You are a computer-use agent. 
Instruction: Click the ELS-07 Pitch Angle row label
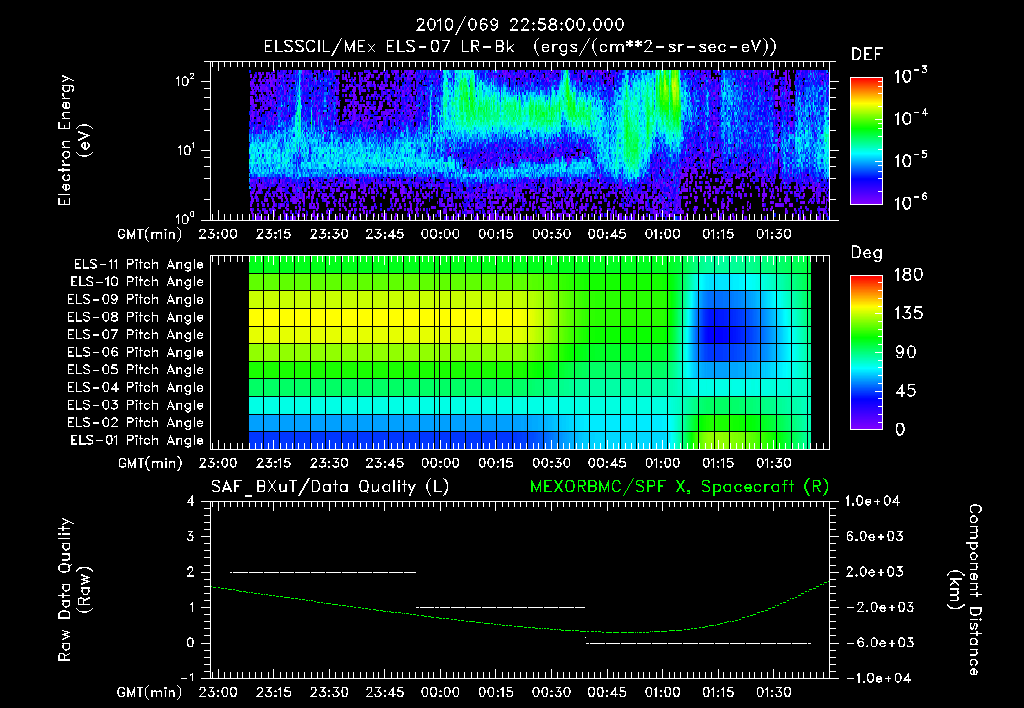[136, 334]
